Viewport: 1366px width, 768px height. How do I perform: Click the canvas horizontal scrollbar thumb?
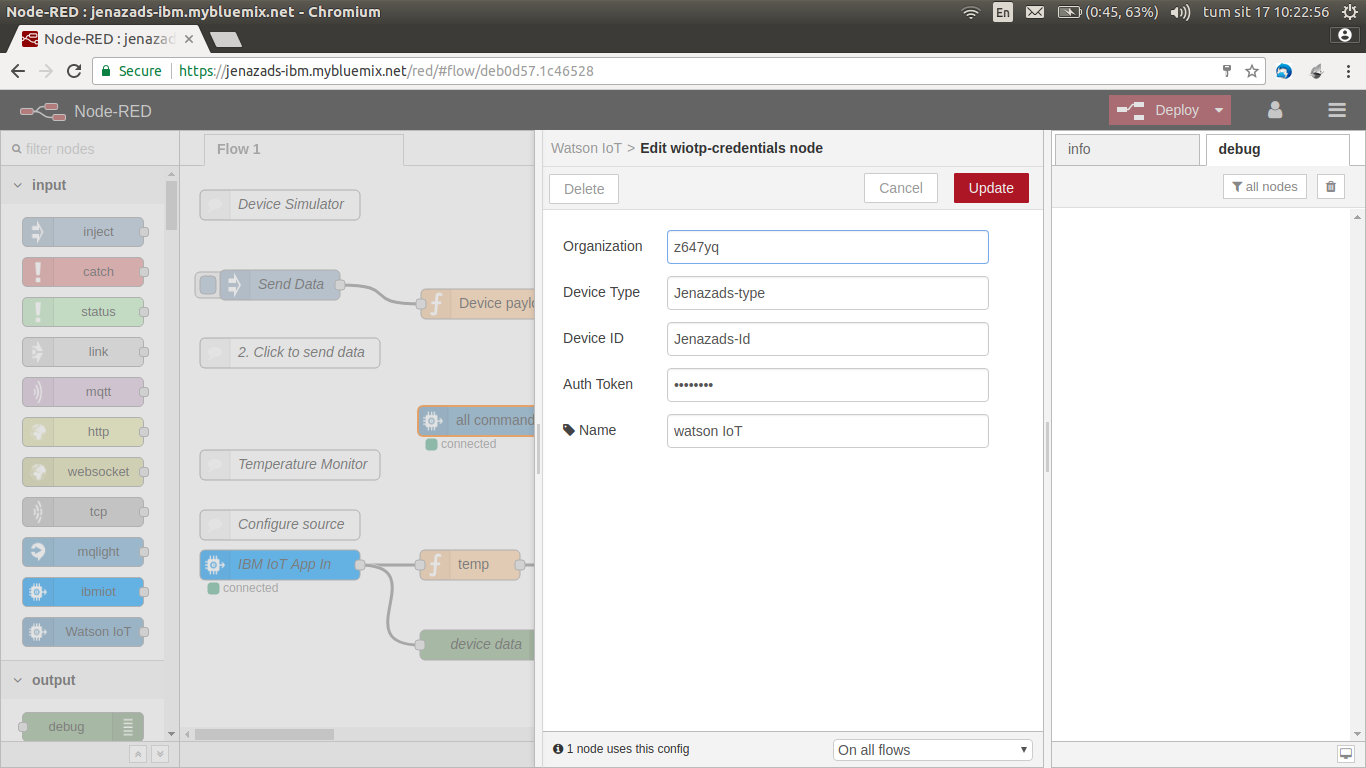pyautogui.click(x=264, y=734)
